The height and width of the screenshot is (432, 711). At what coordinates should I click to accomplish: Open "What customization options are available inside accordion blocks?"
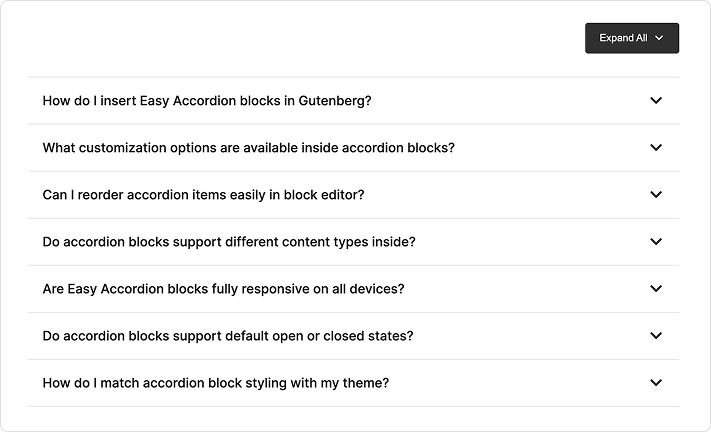coord(248,148)
